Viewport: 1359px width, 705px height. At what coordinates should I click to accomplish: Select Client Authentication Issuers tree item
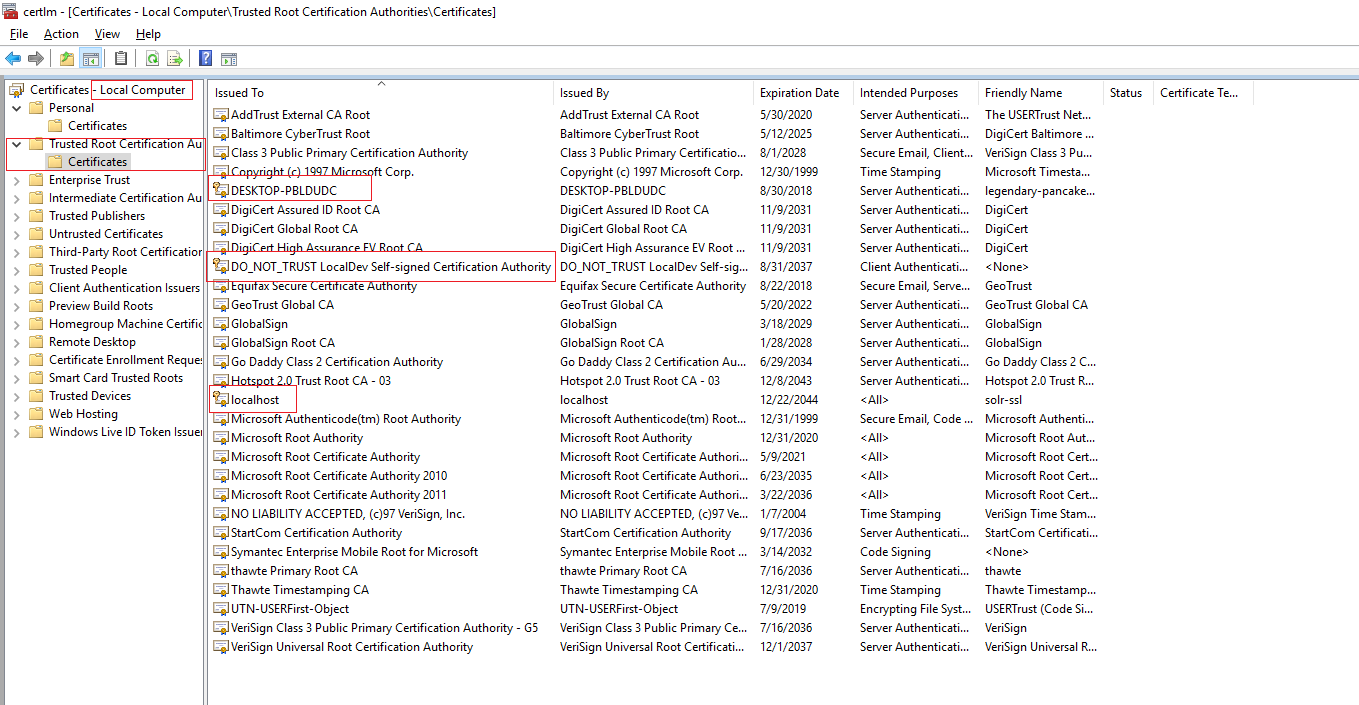pyautogui.click(x=124, y=287)
